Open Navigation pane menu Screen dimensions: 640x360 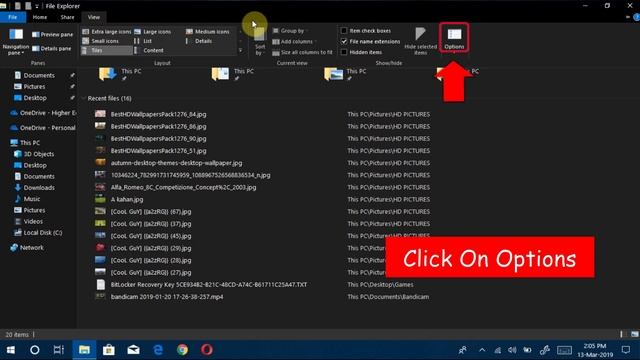tap(16, 42)
